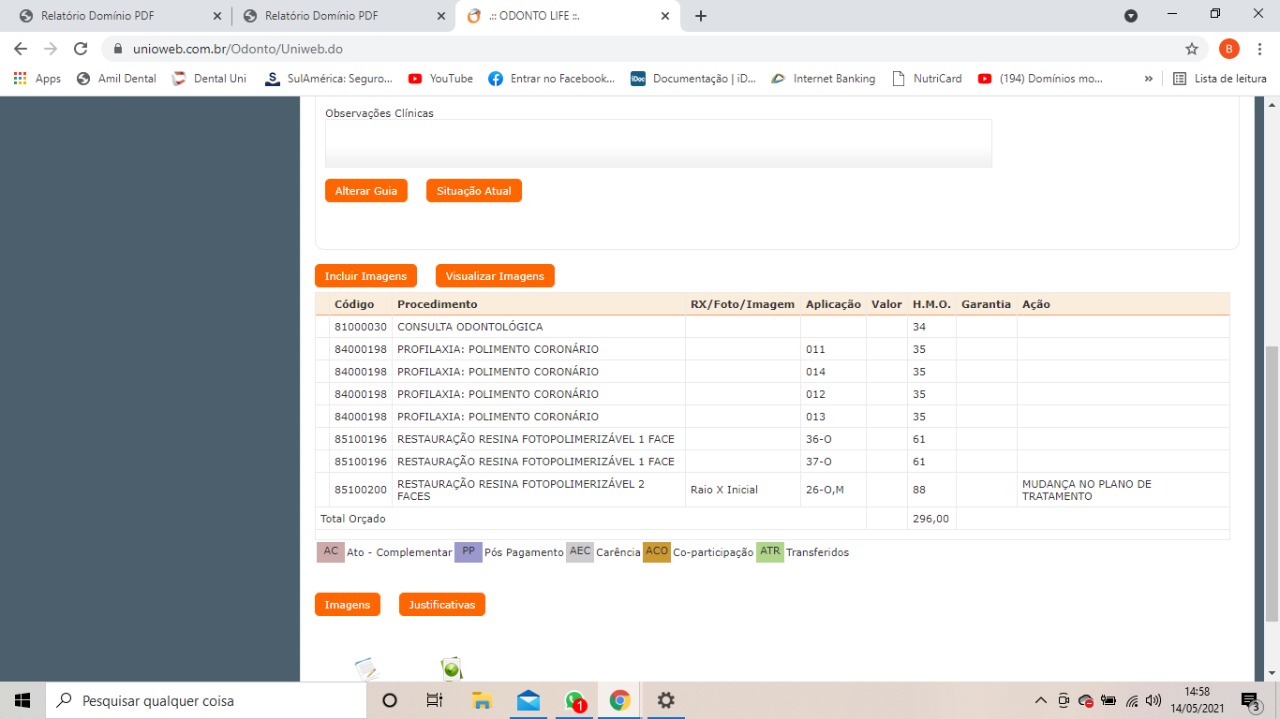Open the Justificativas button
The height and width of the screenshot is (719, 1280).
[x=441, y=605]
